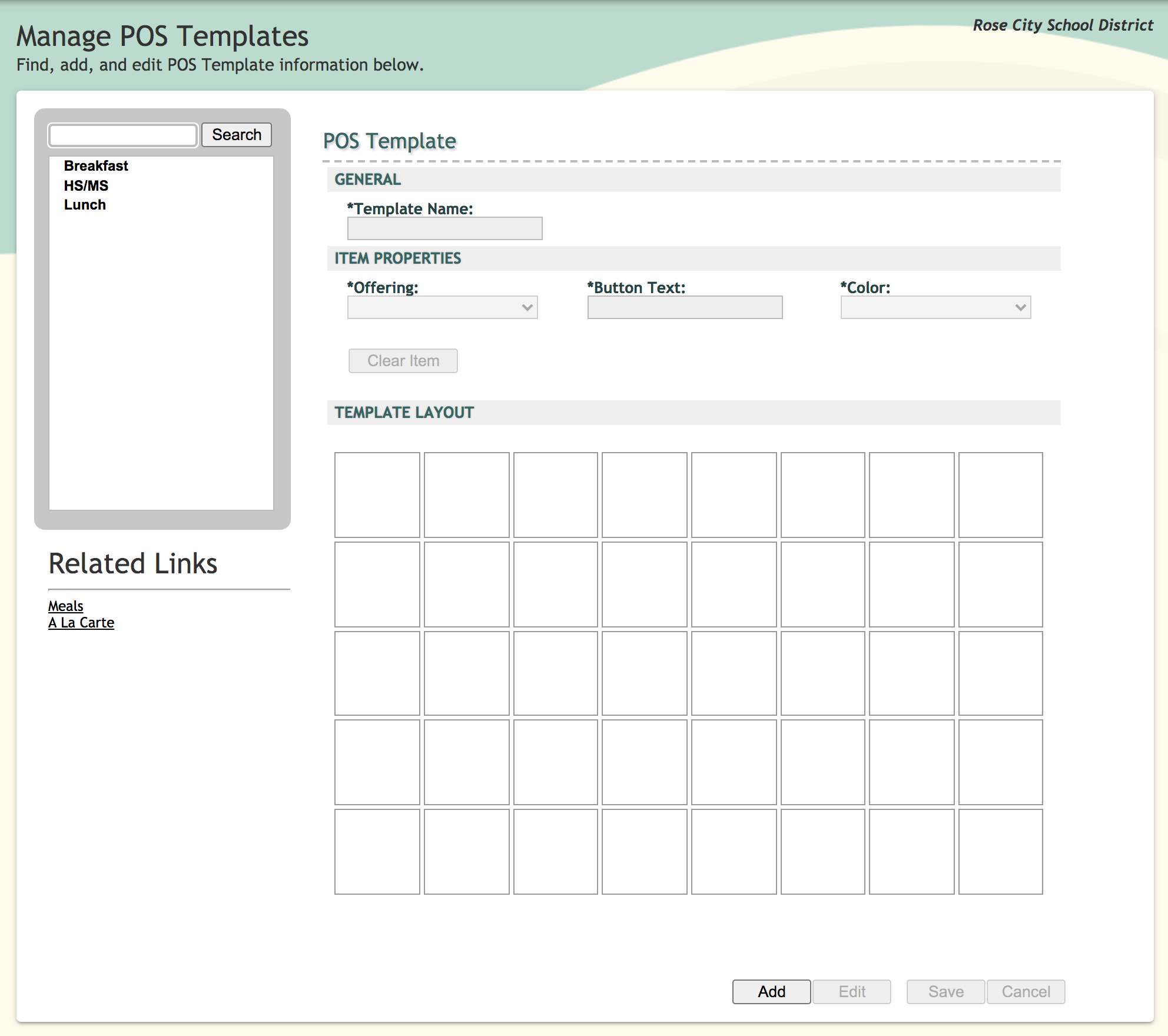This screenshot has height=1036, width=1168.
Task: Open the Meals related link
Action: tap(65, 606)
